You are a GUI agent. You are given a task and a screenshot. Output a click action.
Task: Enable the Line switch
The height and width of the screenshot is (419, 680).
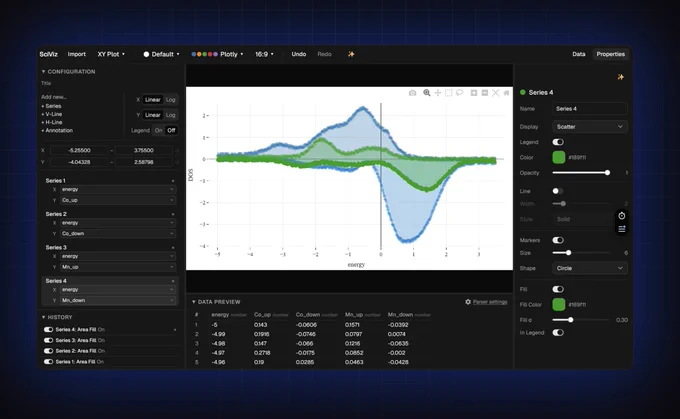coord(558,191)
